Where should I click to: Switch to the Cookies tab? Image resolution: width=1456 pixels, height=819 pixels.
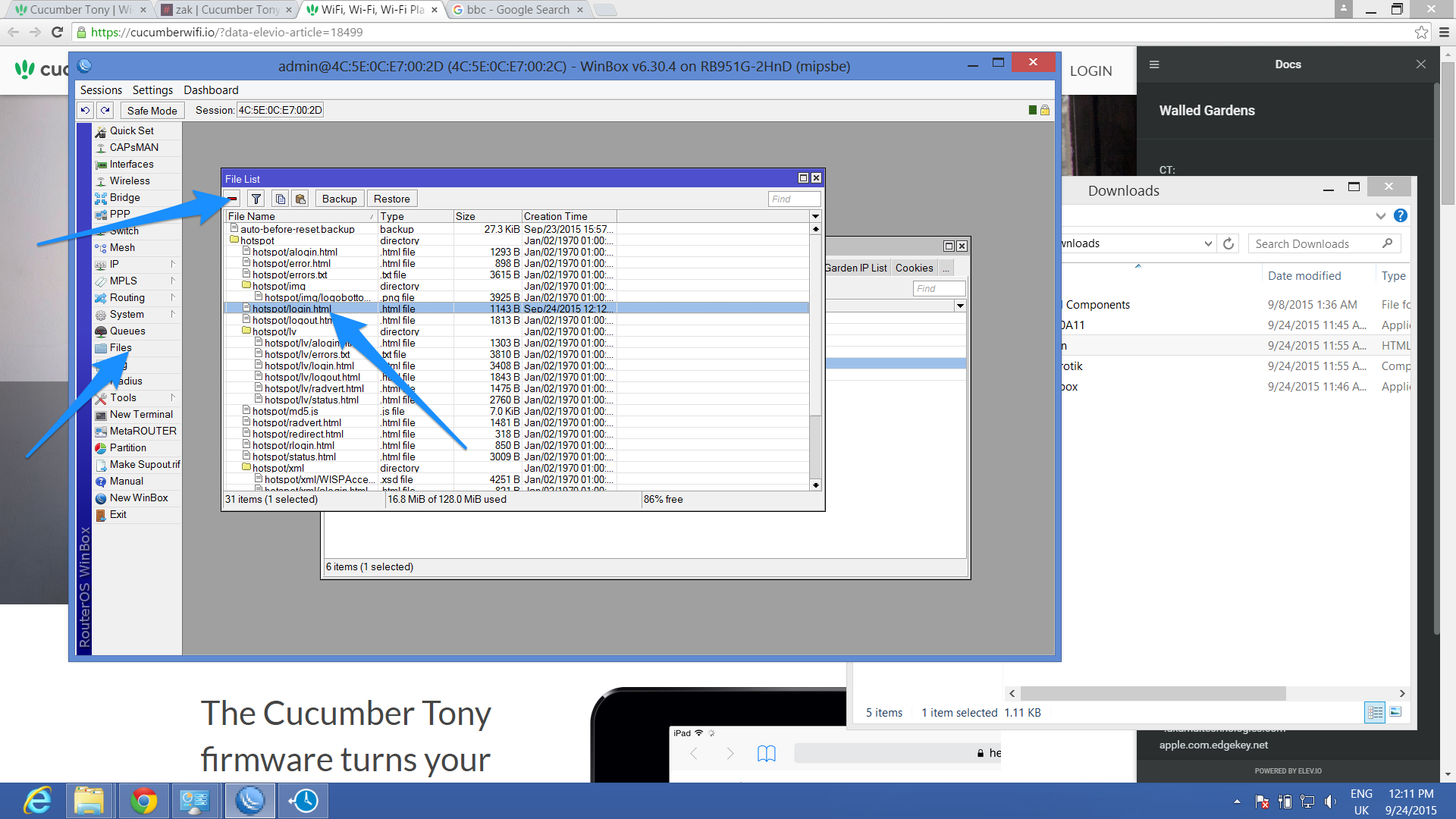click(x=914, y=268)
